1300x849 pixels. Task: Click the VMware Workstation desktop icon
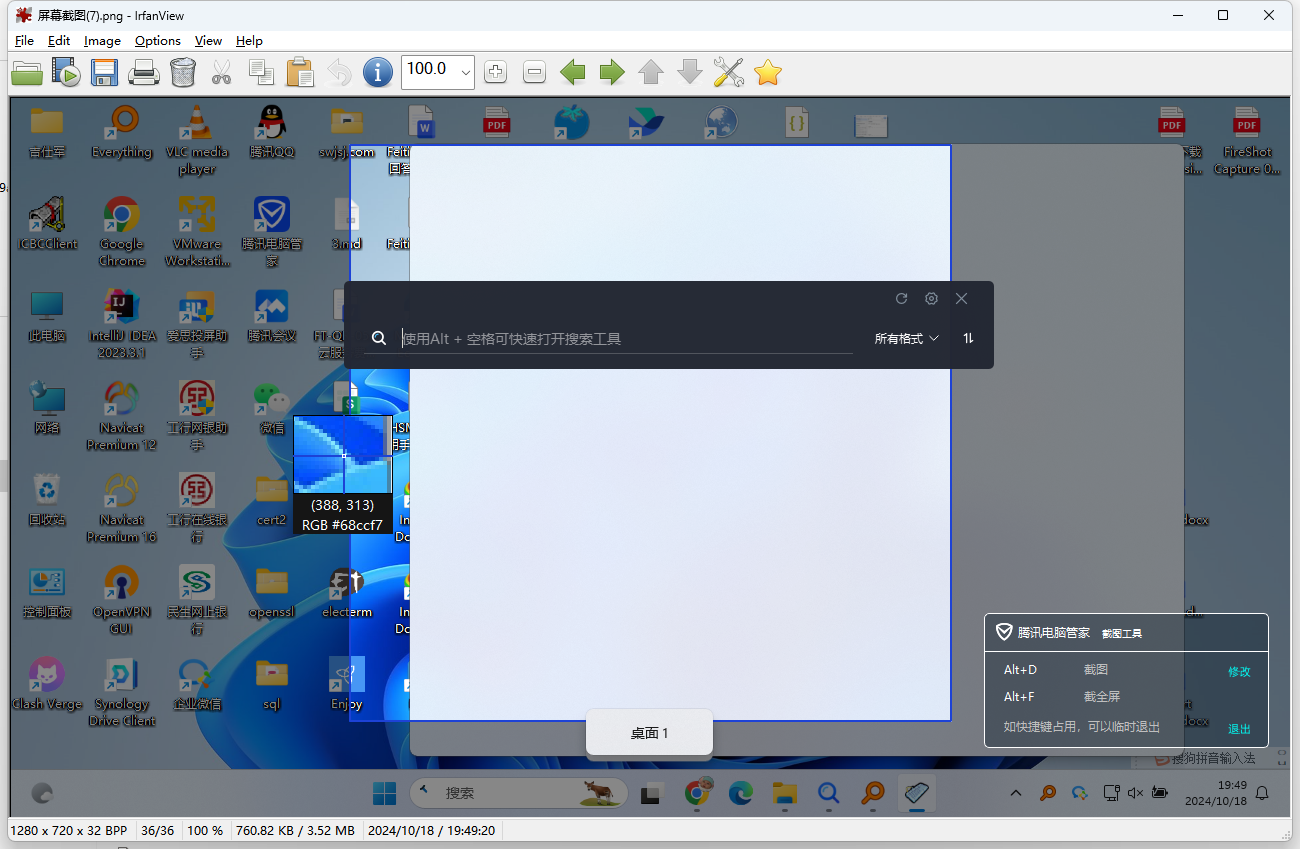197,231
